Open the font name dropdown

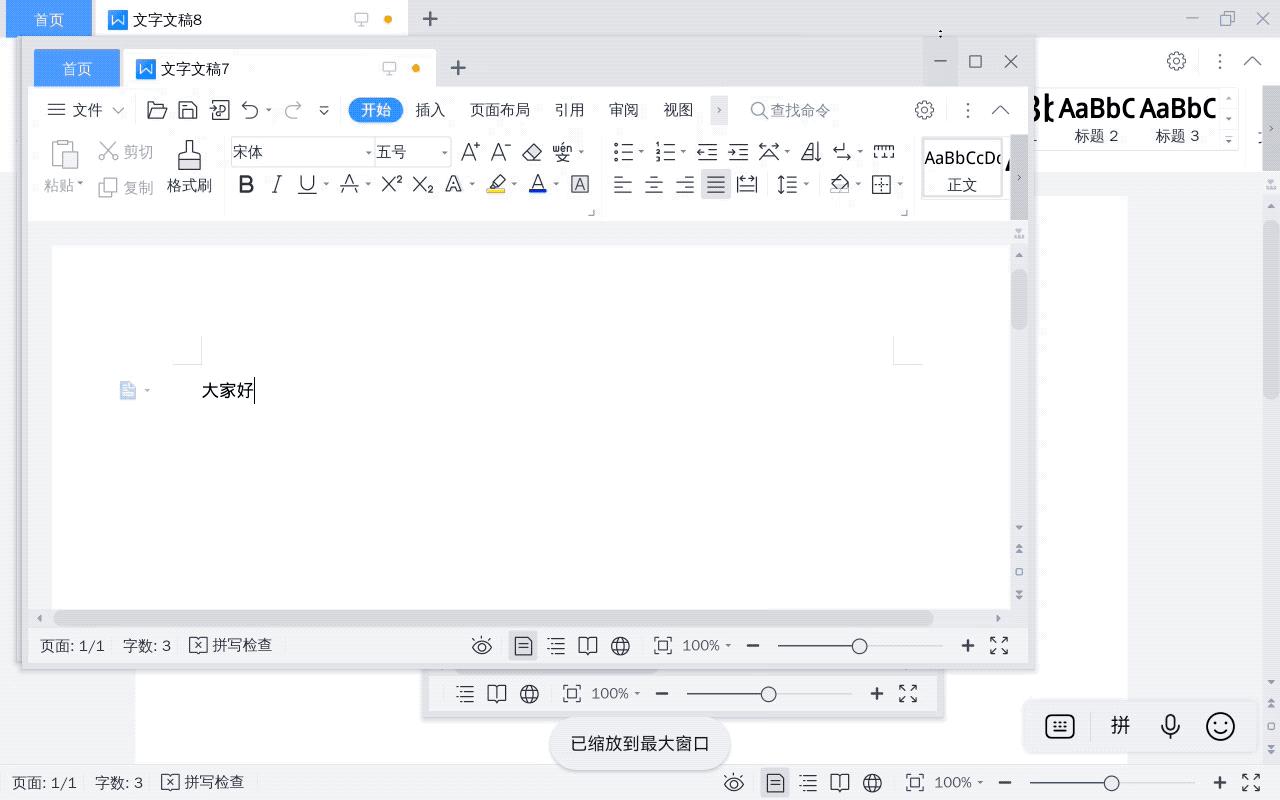coord(368,151)
